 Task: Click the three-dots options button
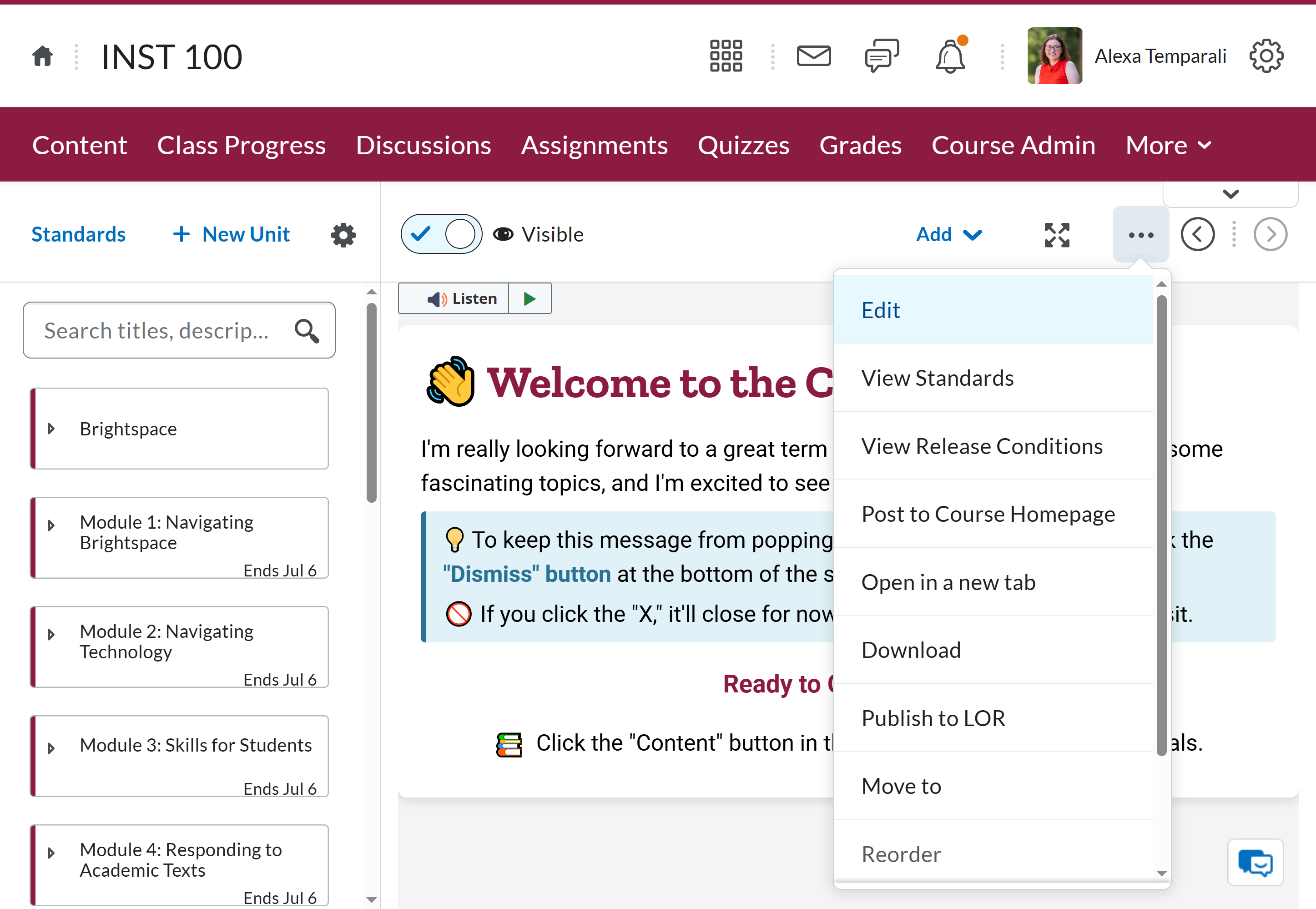(x=1140, y=235)
